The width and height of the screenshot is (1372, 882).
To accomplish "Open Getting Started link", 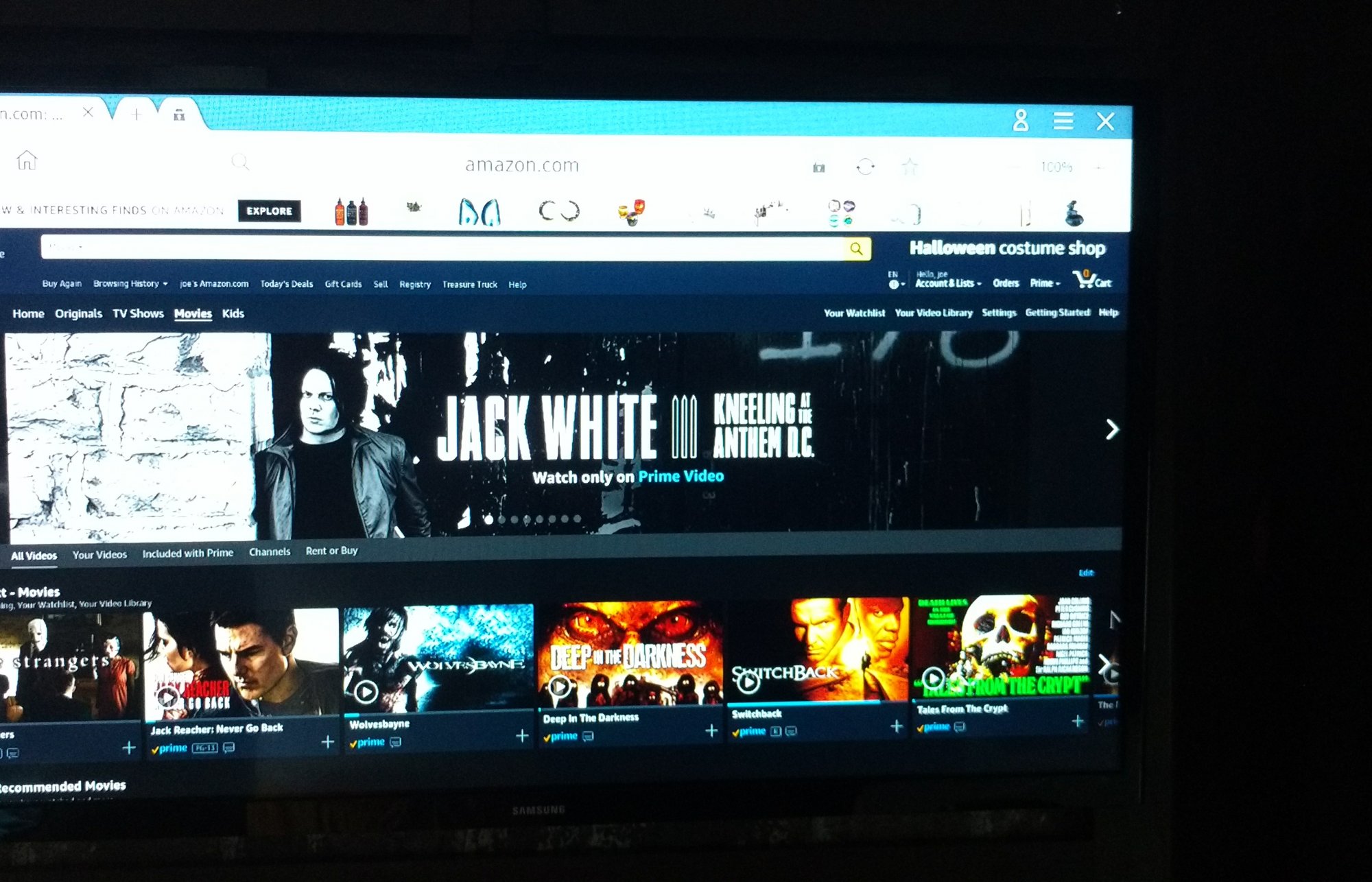I will pos(1057,312).
